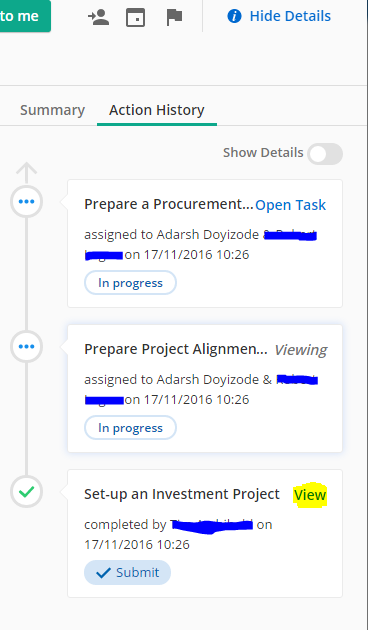This screenshot has width=368, height=630.
Task: Click ellipsis marker for Project Alignment task
Action: [27, 346]
